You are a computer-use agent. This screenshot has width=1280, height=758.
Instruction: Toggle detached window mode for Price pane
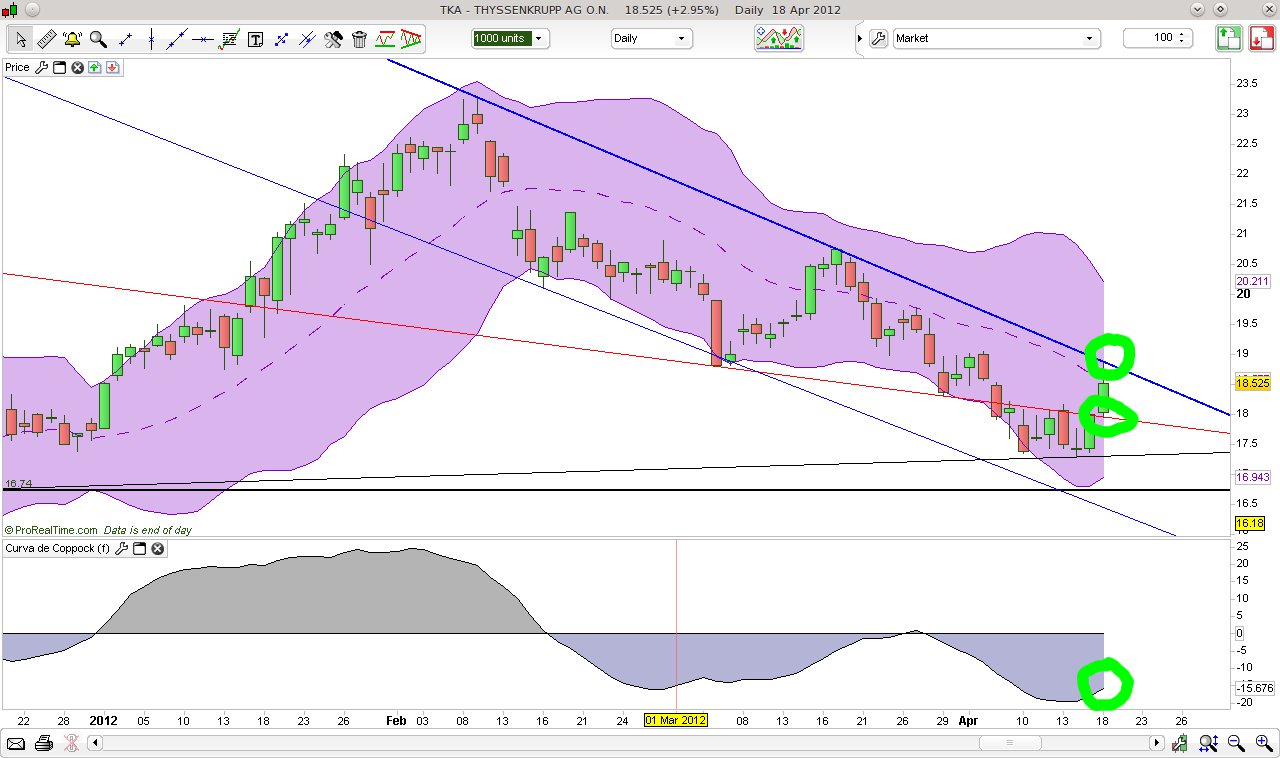click(60, 67)
